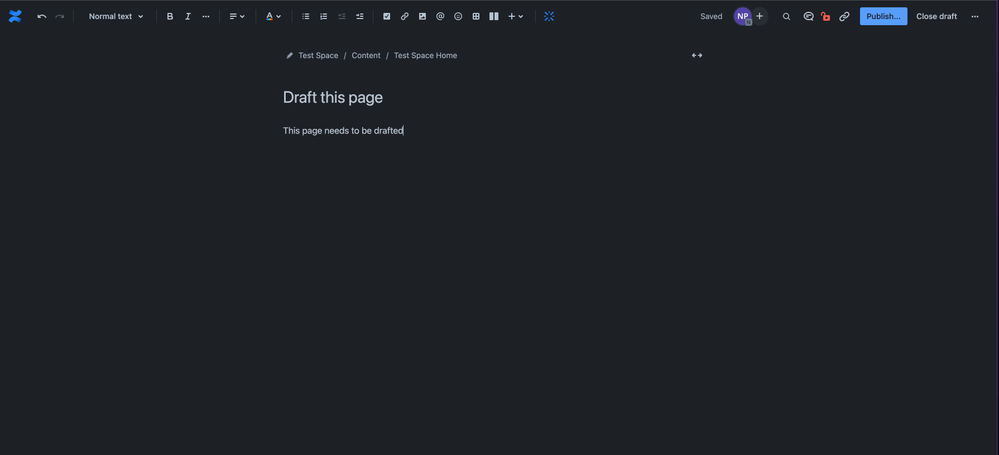The image size is (999, 455).
Task: Click the page title Draft this page
Action: 333,98
